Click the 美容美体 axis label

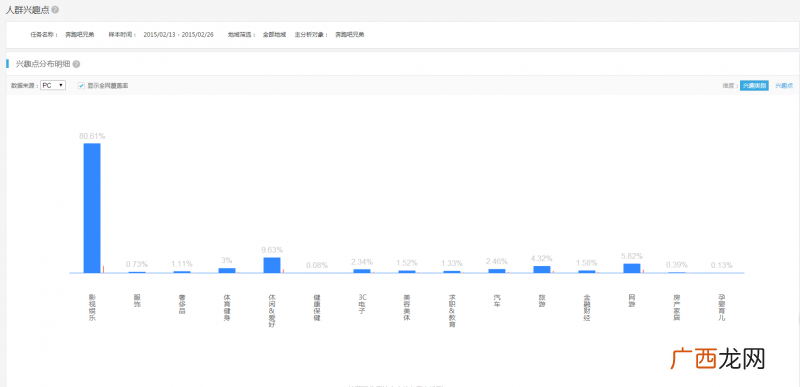click(x=407, y=307)
